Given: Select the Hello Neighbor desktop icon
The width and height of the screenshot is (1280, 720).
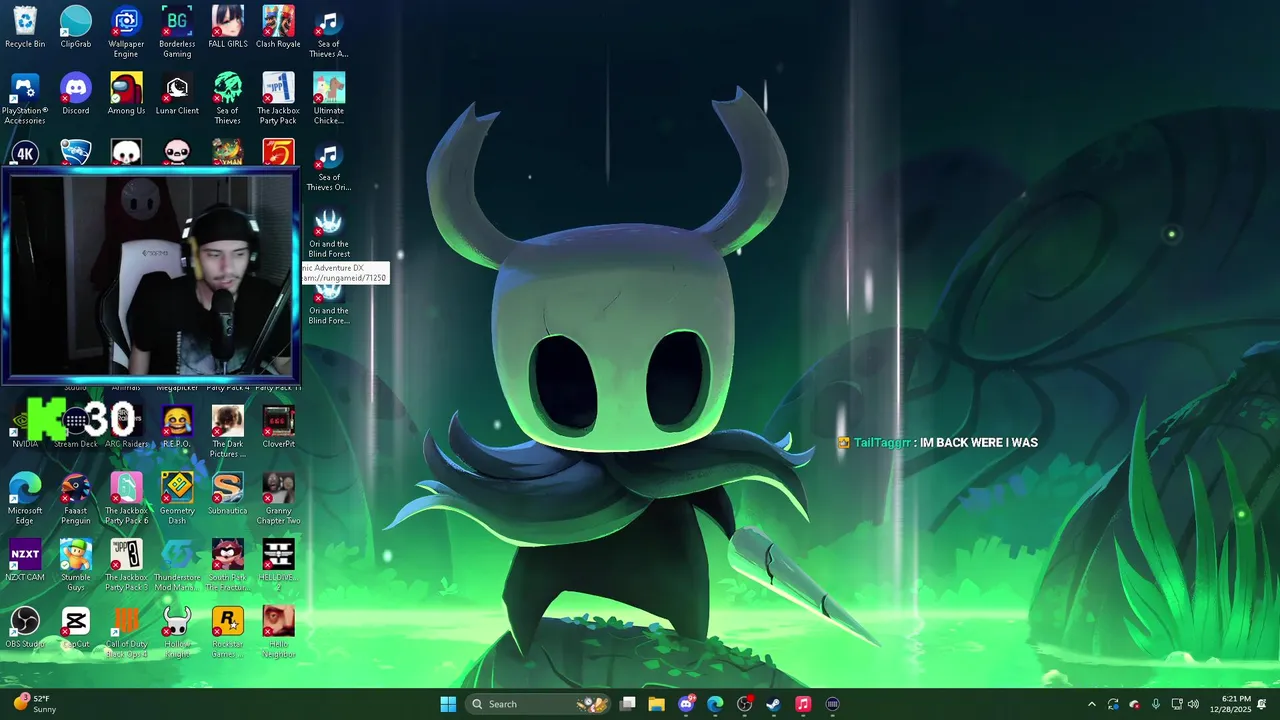Looking at the screenshot, I should coord(278,632).
